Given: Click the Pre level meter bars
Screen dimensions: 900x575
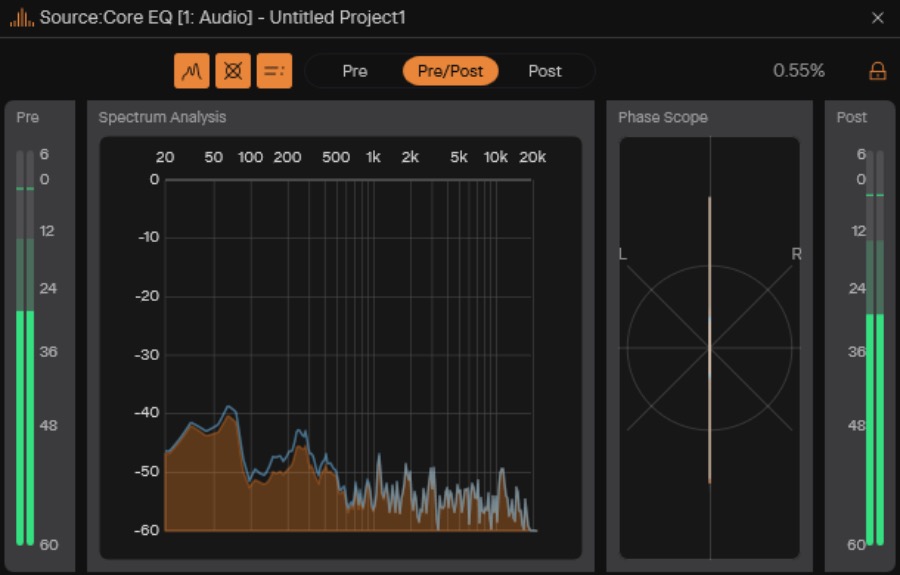Looking at the screenshot, I should click(x=25, y=348).
